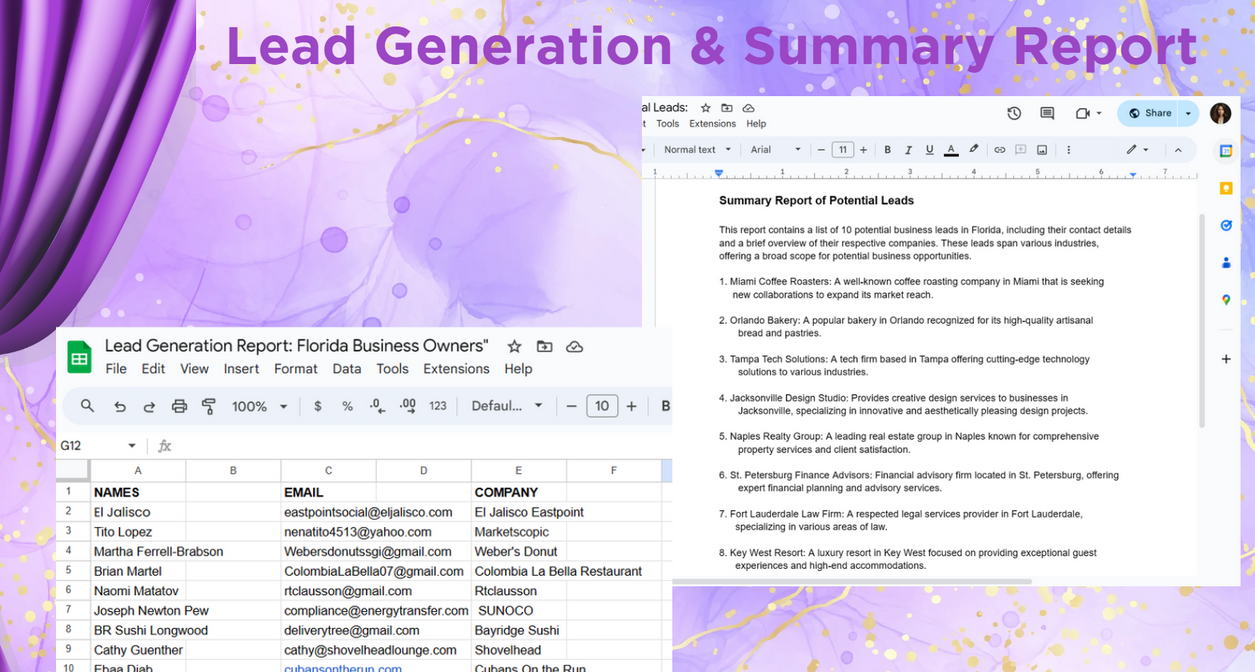
Task: Open version history in Docs
Action: 1014,113
